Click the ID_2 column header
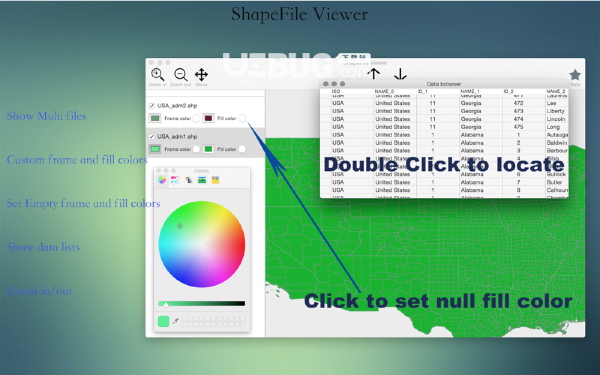 pyautogui.click(x=509, y=91)
